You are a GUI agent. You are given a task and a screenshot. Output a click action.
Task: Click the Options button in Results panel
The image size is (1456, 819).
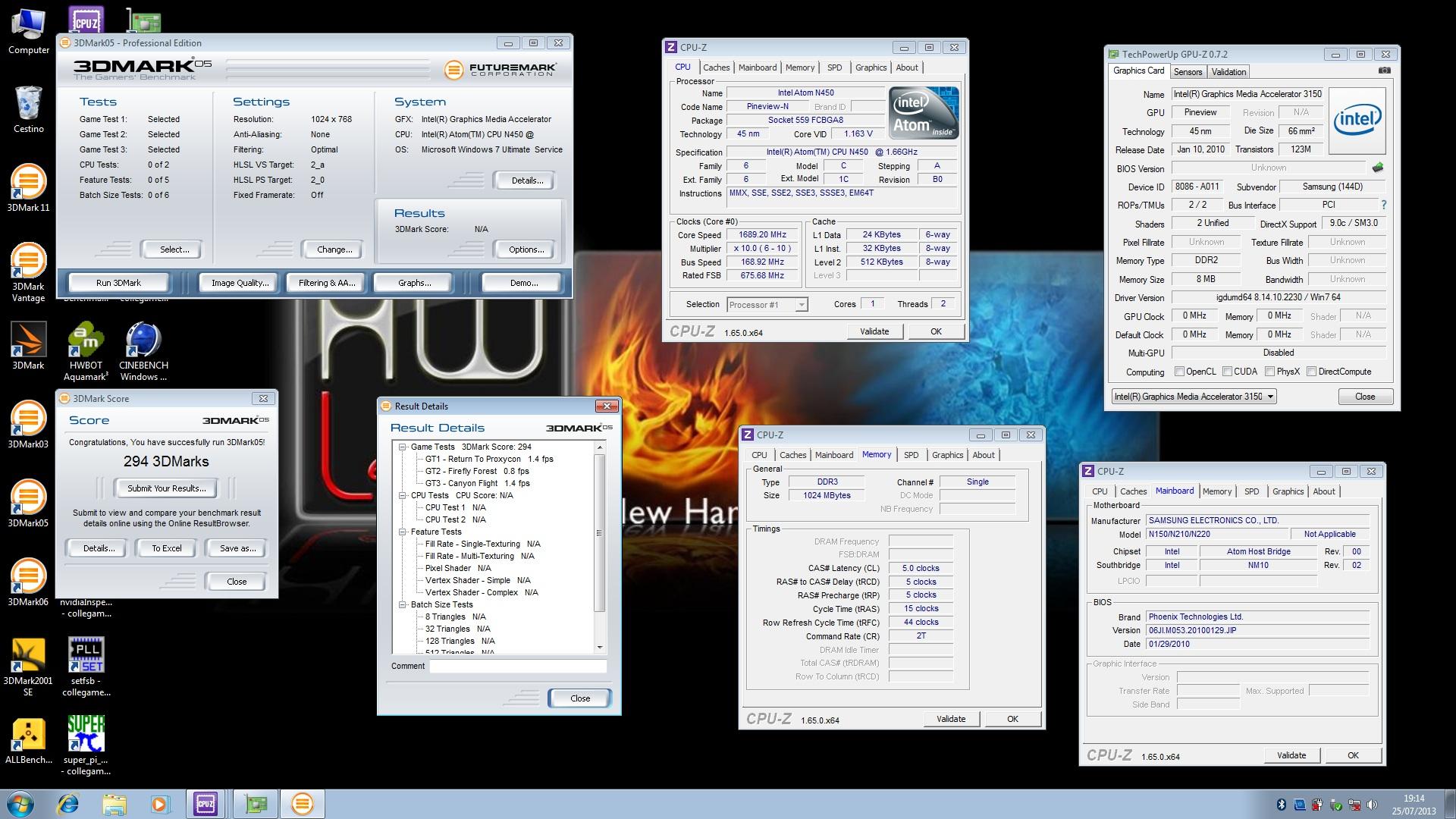[x=526, y=249]
